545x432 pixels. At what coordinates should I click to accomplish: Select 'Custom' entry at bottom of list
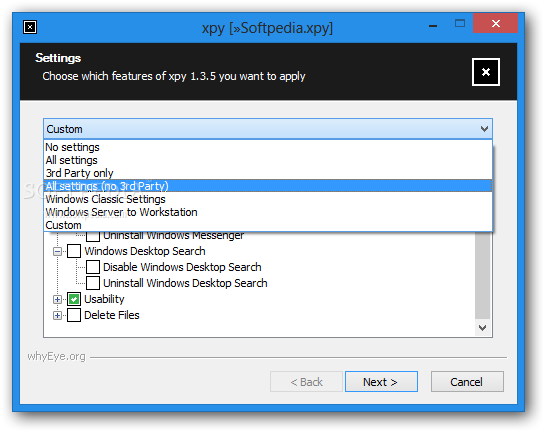coord(268,225)
